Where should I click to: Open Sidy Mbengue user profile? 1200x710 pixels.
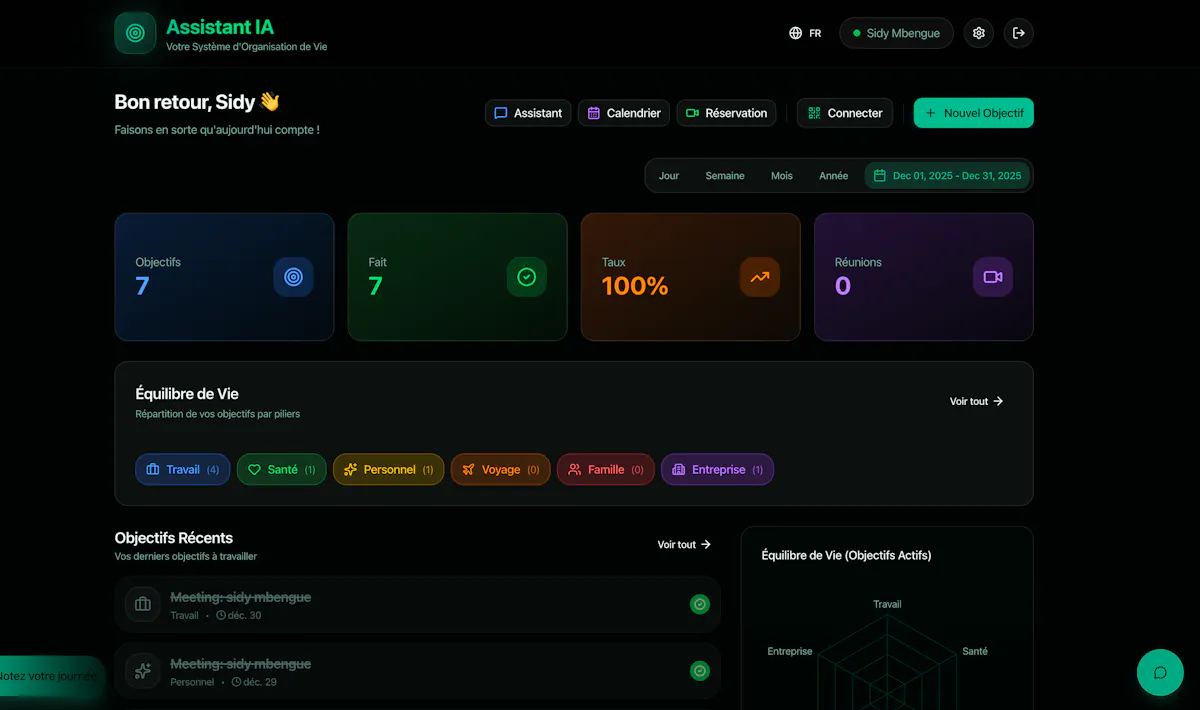pyautogui.click(x=896, y=33)
